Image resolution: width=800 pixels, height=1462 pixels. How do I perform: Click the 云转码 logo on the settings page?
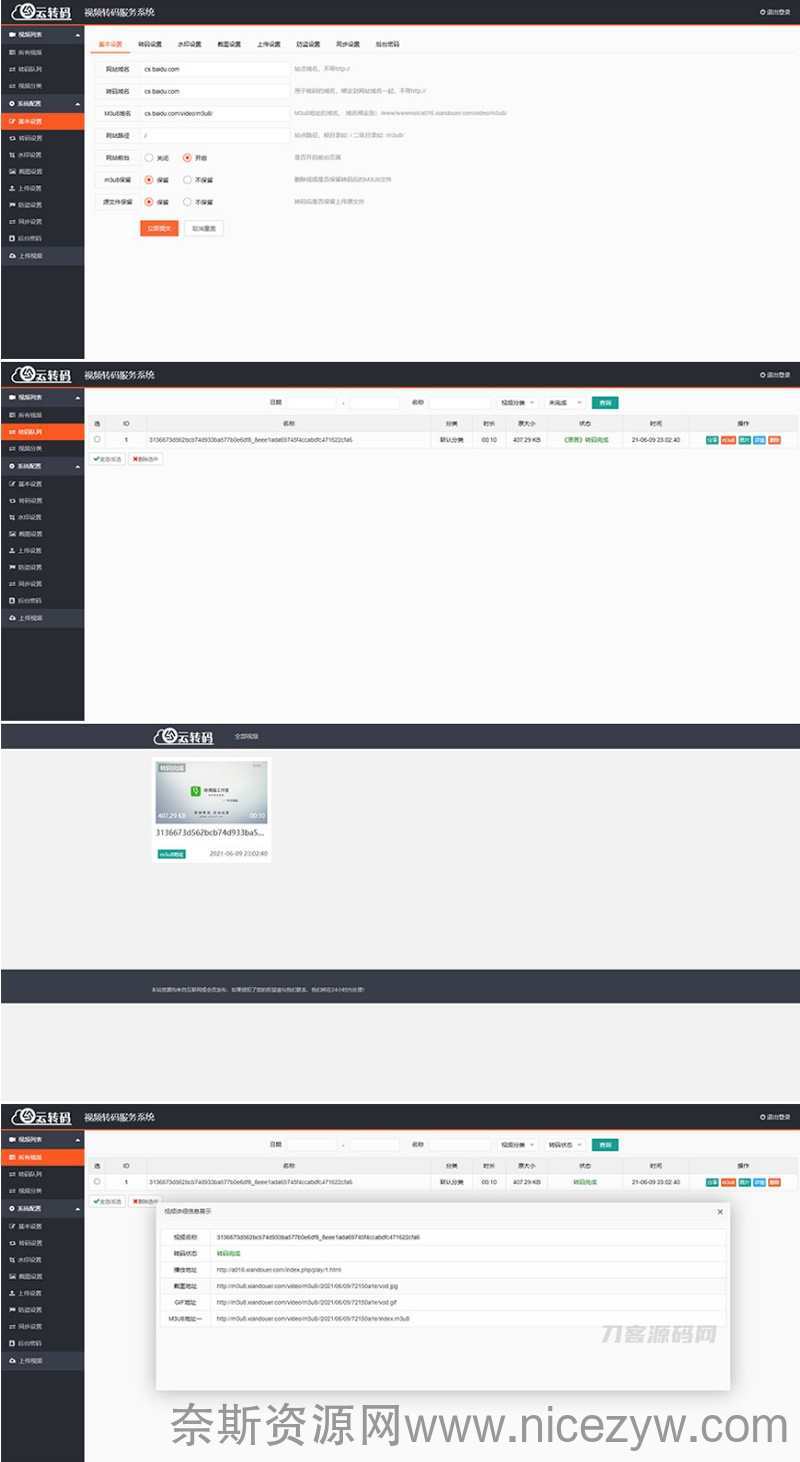coord(40,12)
